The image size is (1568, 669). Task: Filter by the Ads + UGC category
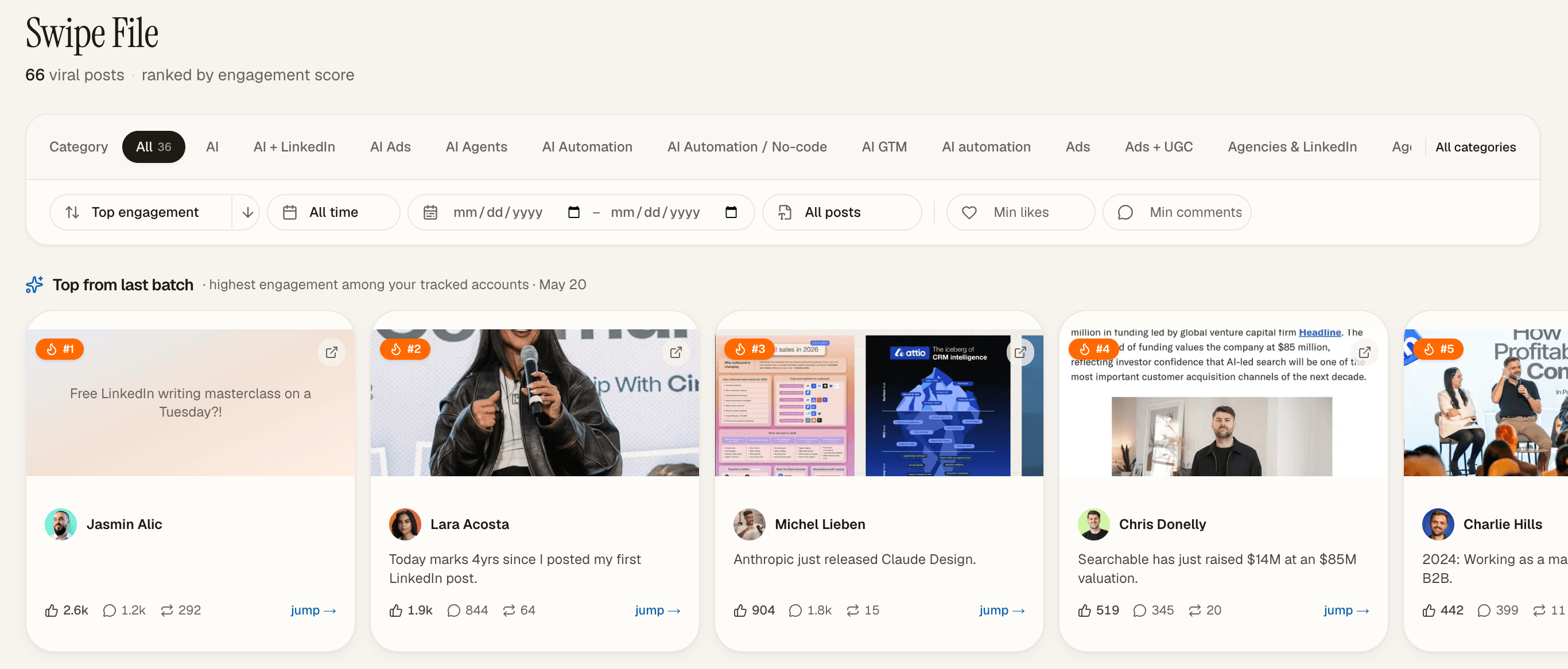click(1158, 147)
